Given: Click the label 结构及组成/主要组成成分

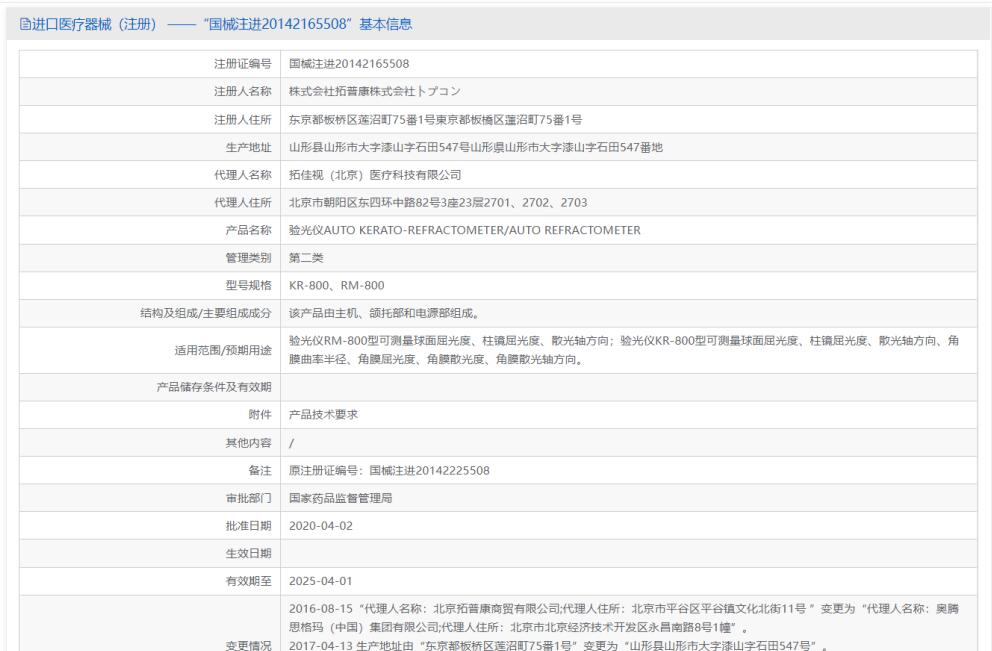Looking at the screenshot, I should 206,313.
